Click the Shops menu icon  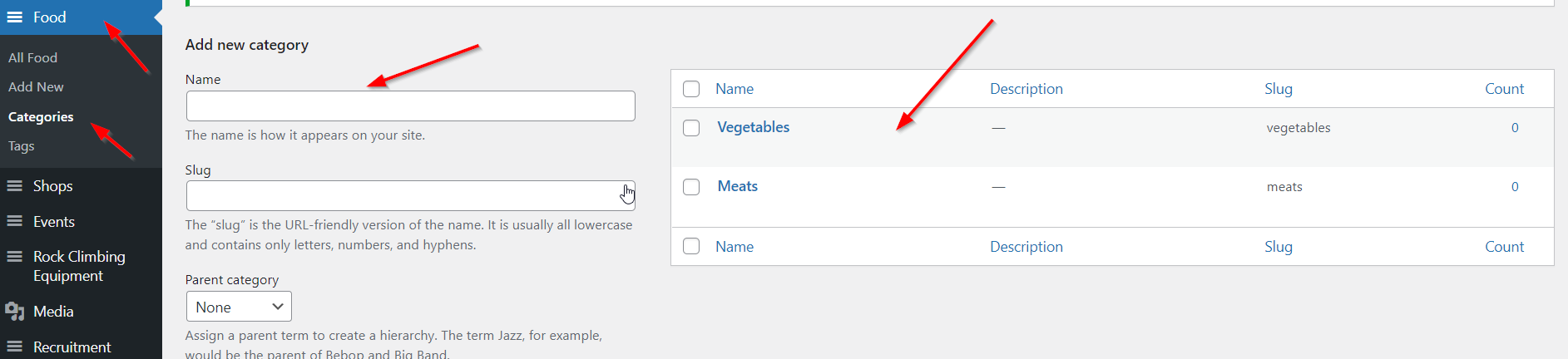[x=15, y=186]
